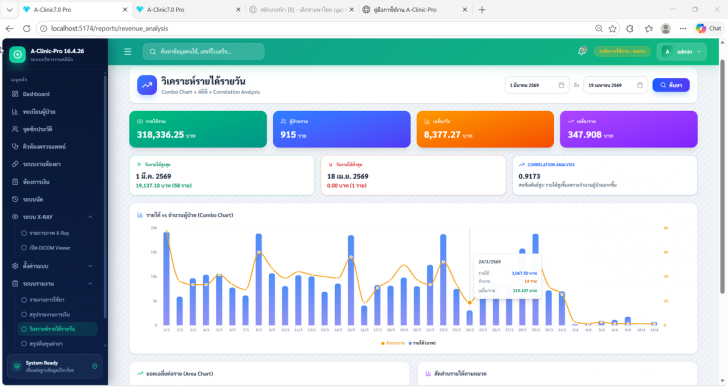Open the admin user dropdown
Image resolution: width=728 pixels, height=387 pixels.
682,52
